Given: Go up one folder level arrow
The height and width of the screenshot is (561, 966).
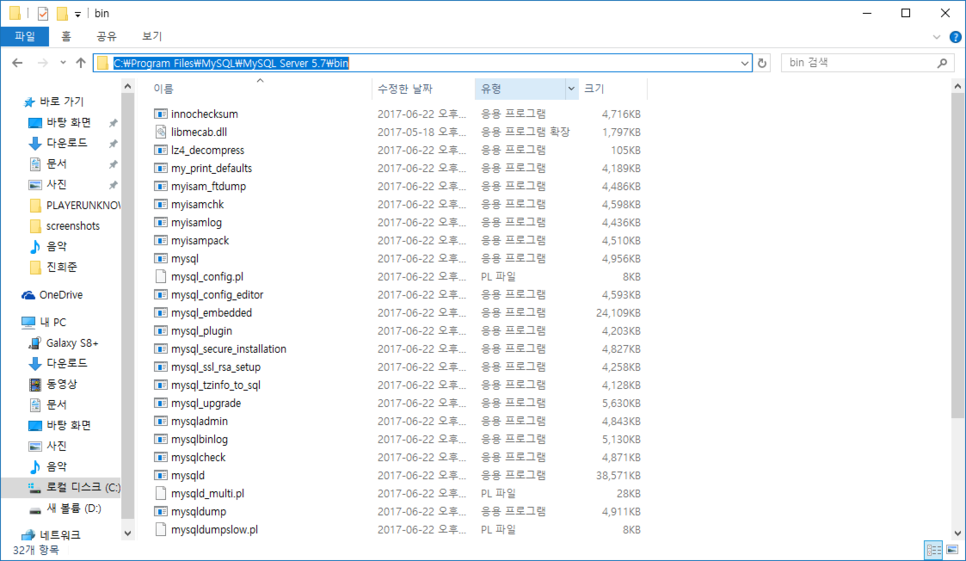Looking at the screenshot, I should click(81, 63).
